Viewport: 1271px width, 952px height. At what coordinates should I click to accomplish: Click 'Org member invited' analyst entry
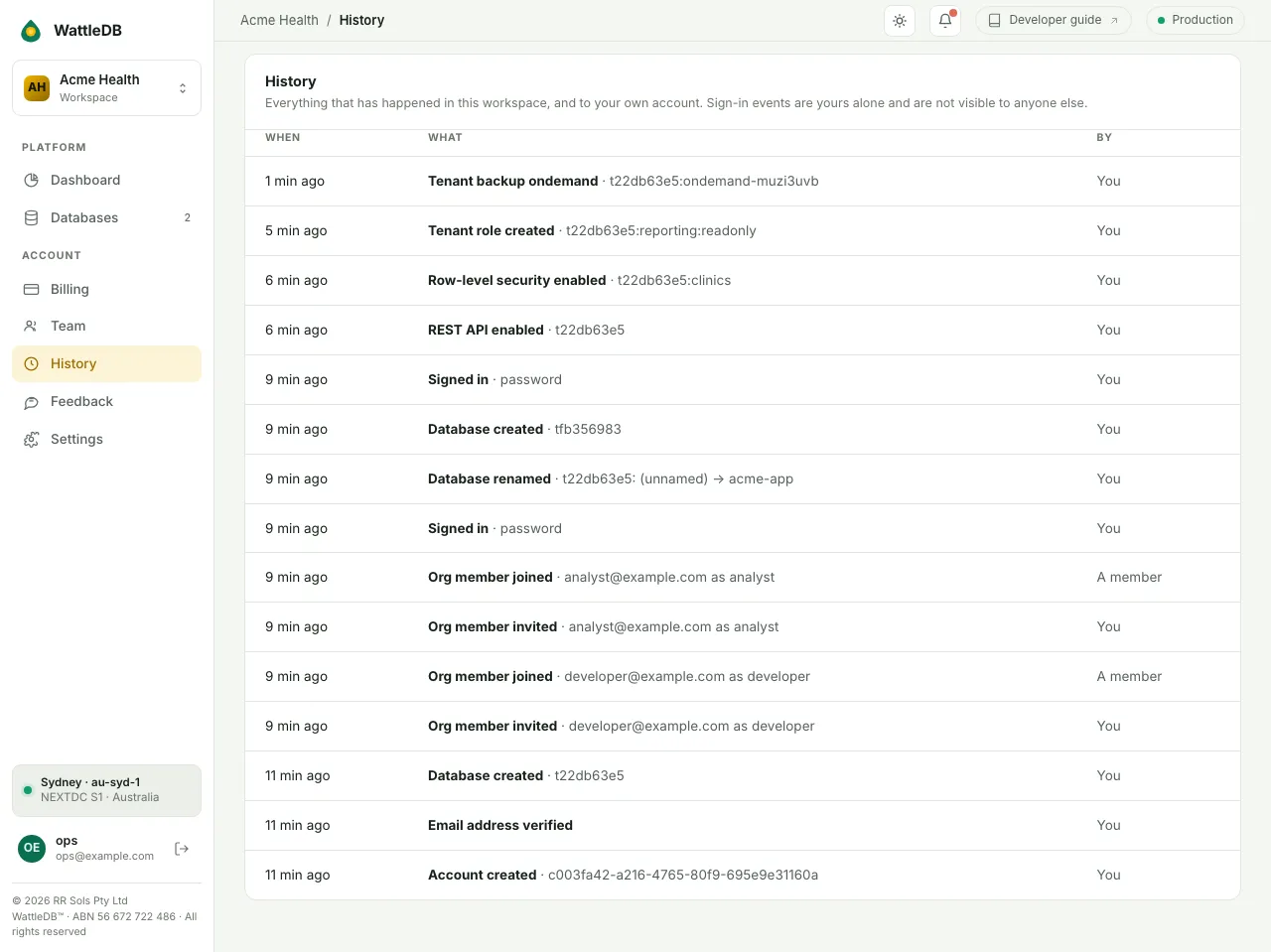click(743, 626)
